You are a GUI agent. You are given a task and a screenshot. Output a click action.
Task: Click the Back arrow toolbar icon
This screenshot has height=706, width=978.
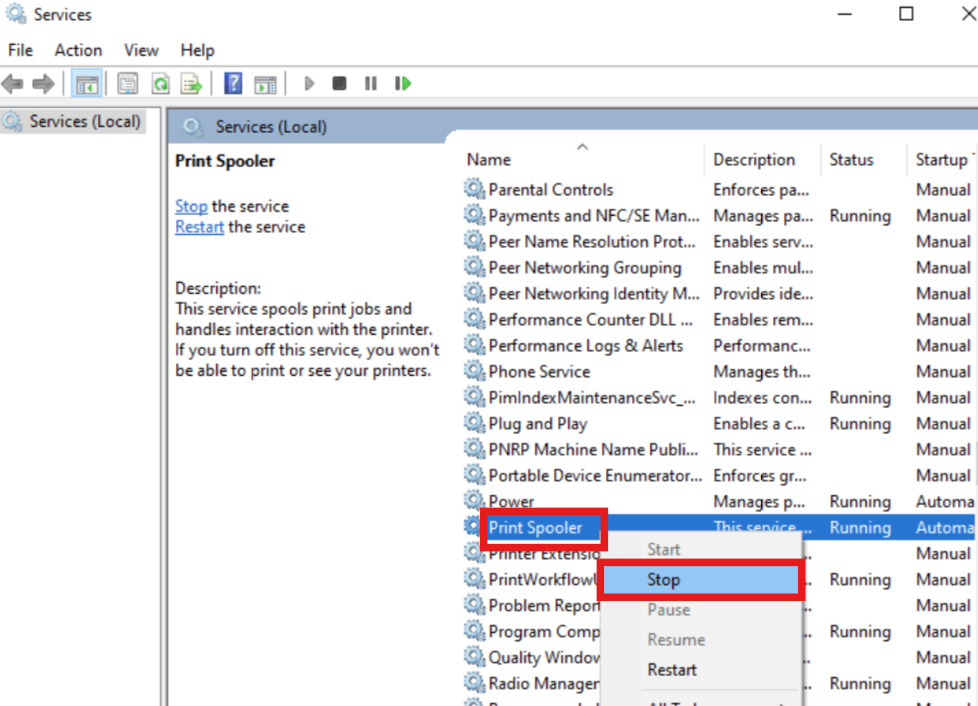12,84
